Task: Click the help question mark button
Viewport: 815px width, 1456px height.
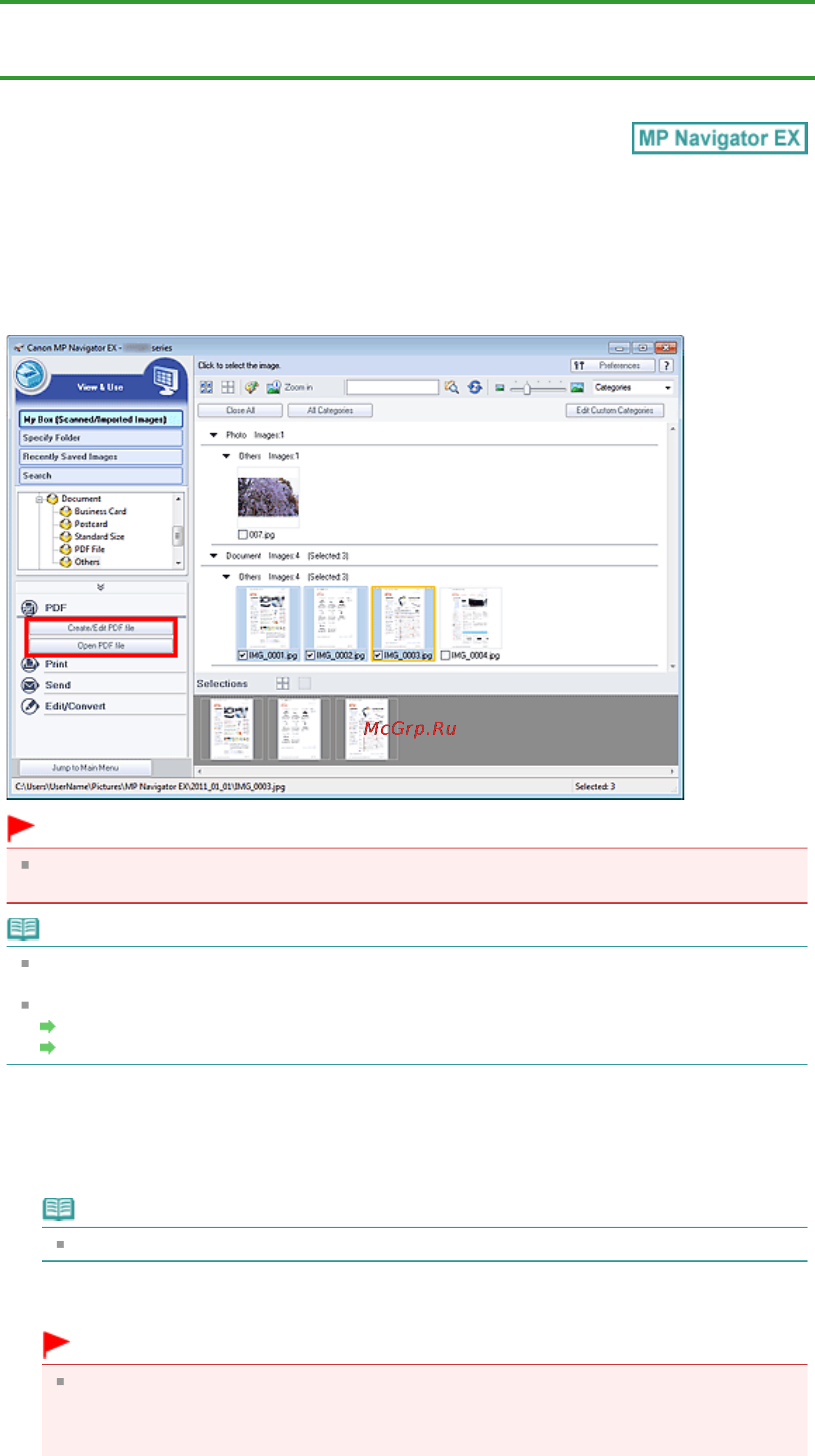Action: pyautogui.click(x=666, y=366)
